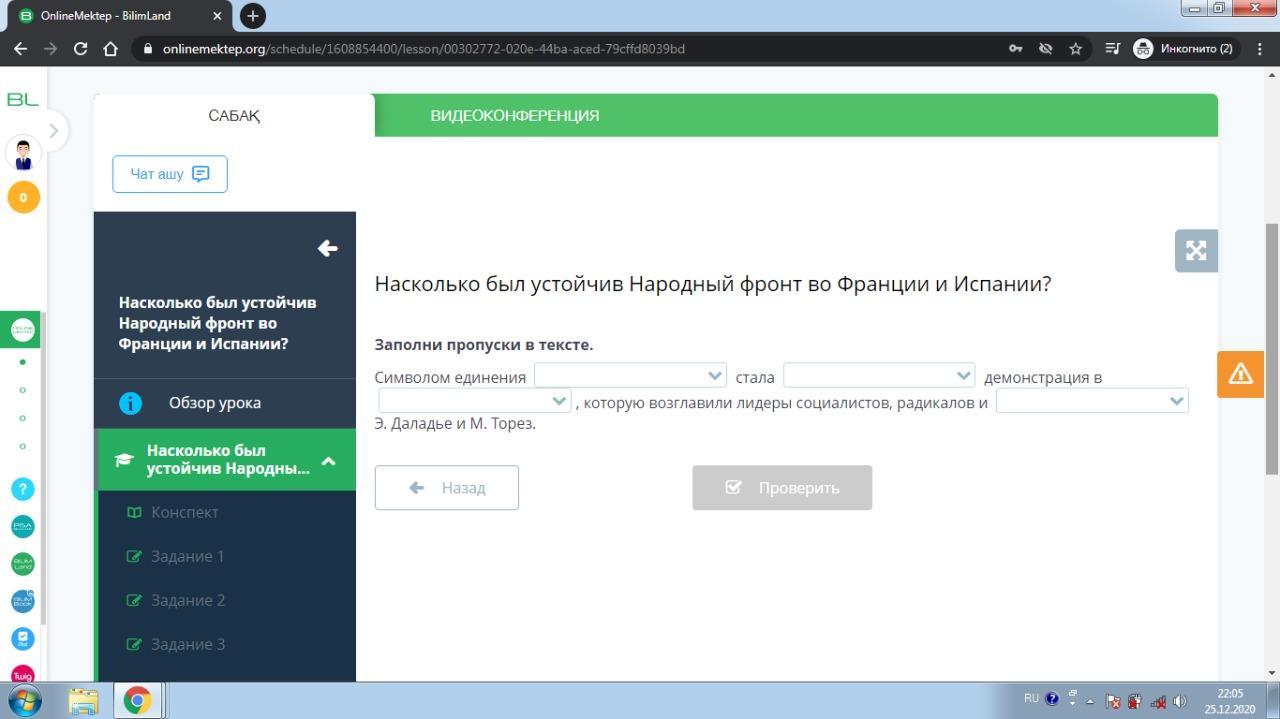Viewport: 1280px width, 719px height.
Task: Expand the left sidebar chevron
Action: (x=53, y=130)
